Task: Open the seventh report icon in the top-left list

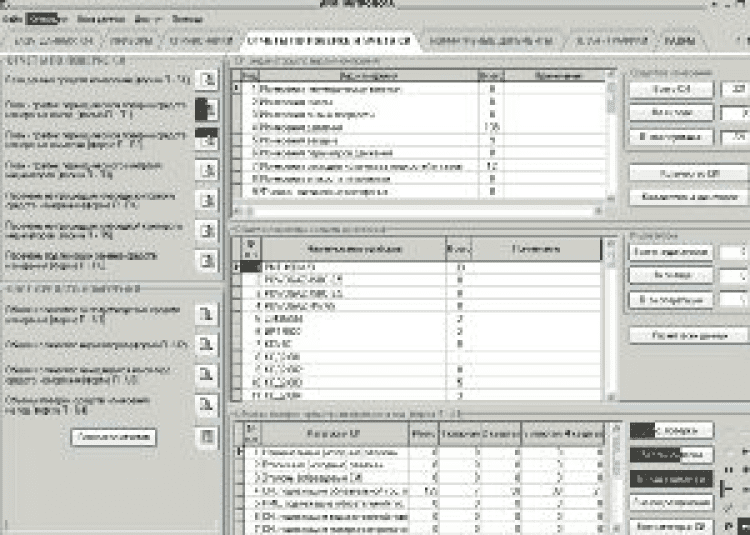Action: tap(206, 259)
